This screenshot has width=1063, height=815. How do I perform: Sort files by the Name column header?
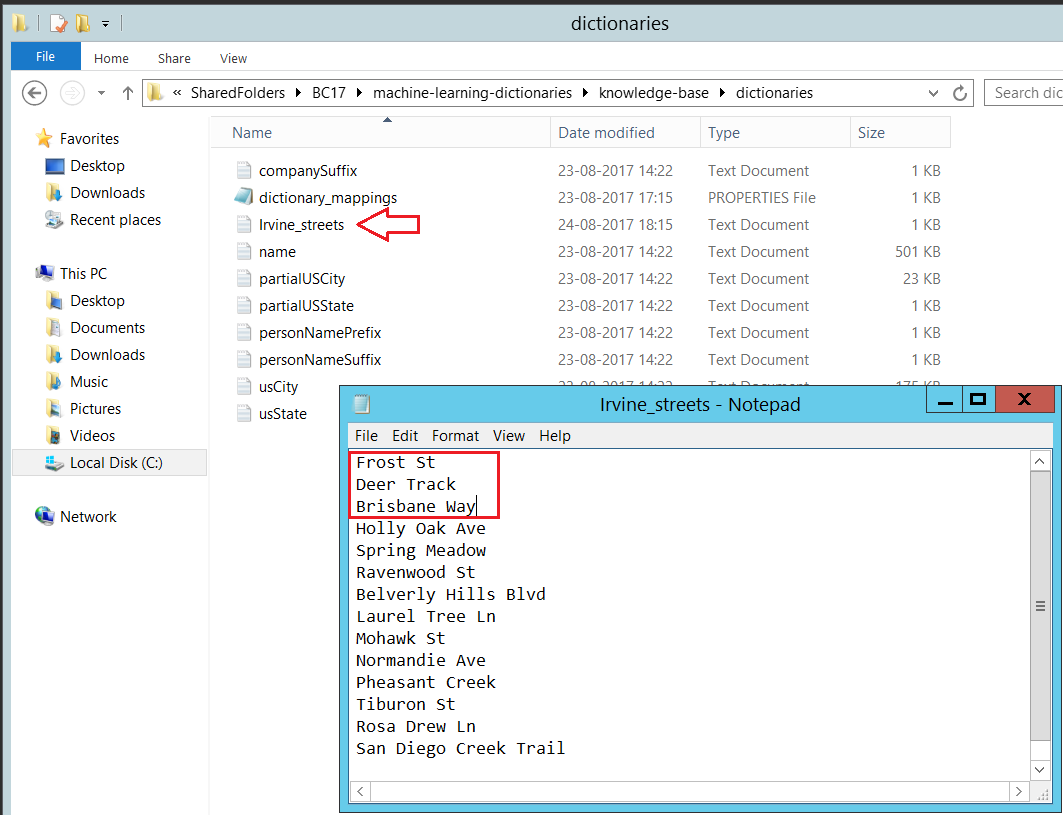(x=380, y=133)
